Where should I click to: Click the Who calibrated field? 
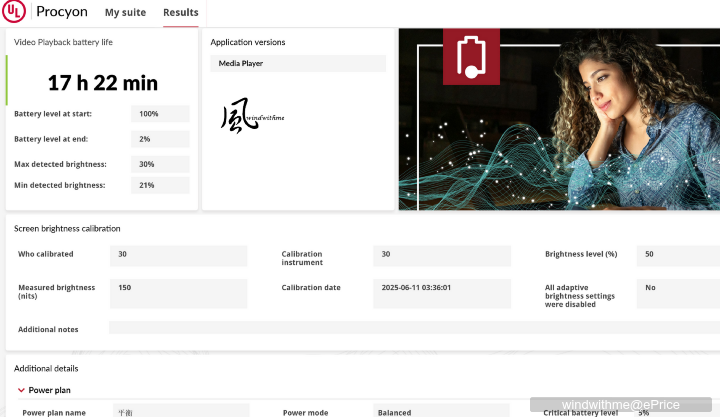(178, 255)
